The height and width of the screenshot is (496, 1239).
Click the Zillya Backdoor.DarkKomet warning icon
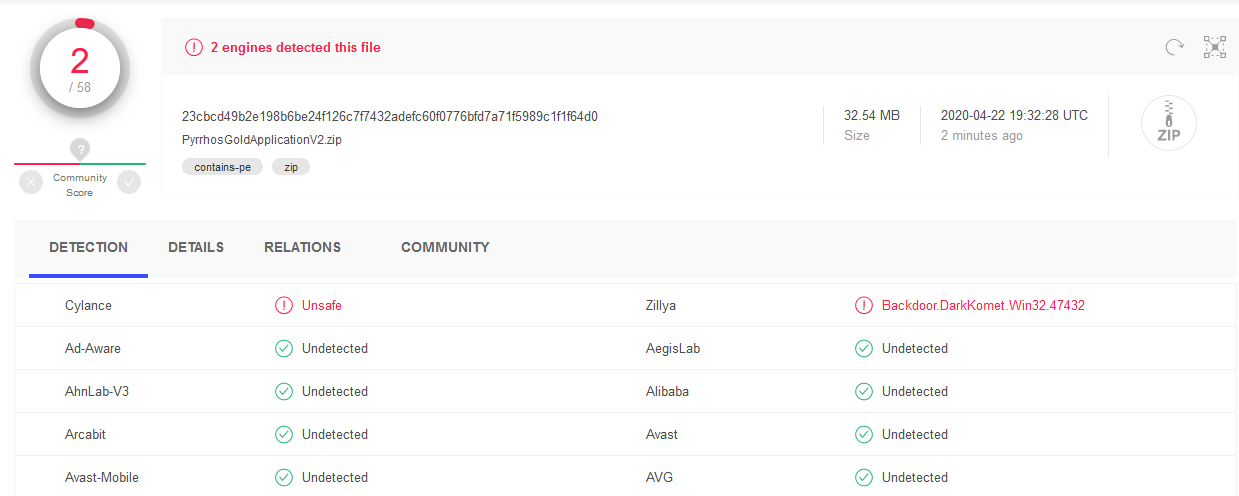click(x=864, y=306)
